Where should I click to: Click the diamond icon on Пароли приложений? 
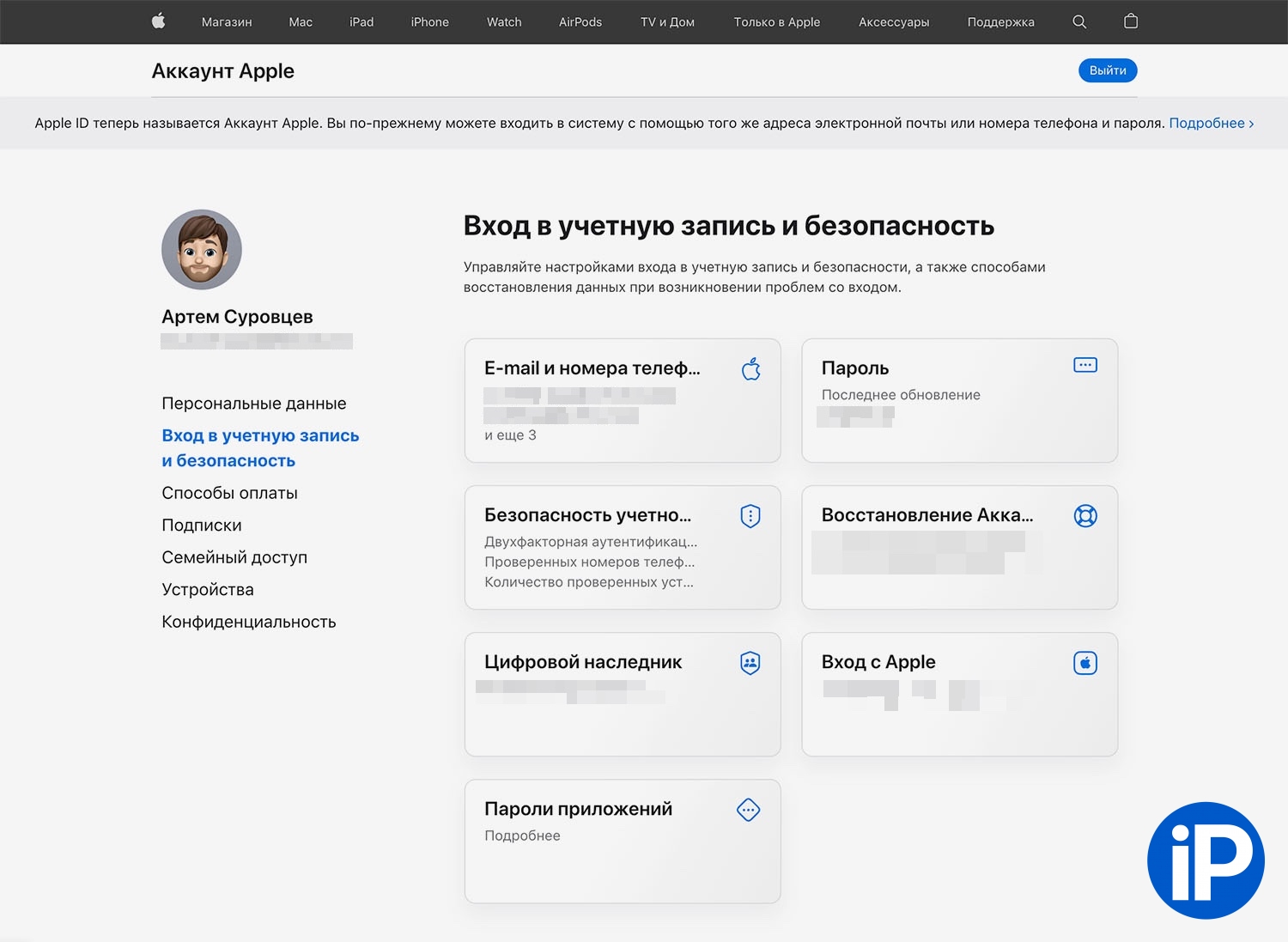coord(749,810)
